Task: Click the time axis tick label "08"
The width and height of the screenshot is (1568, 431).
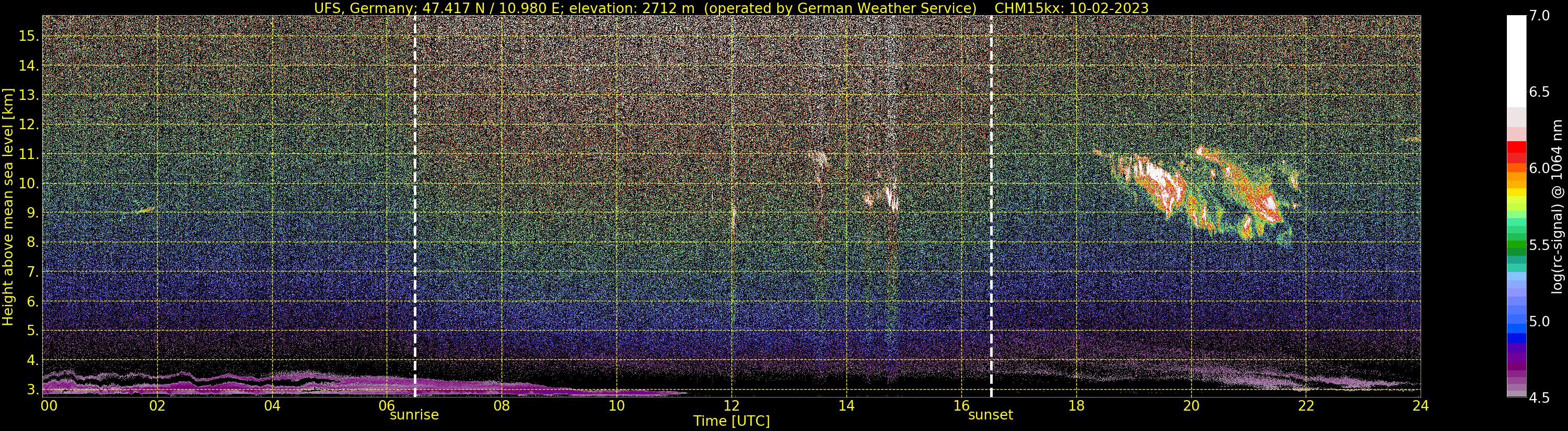Action: [502, 405]
